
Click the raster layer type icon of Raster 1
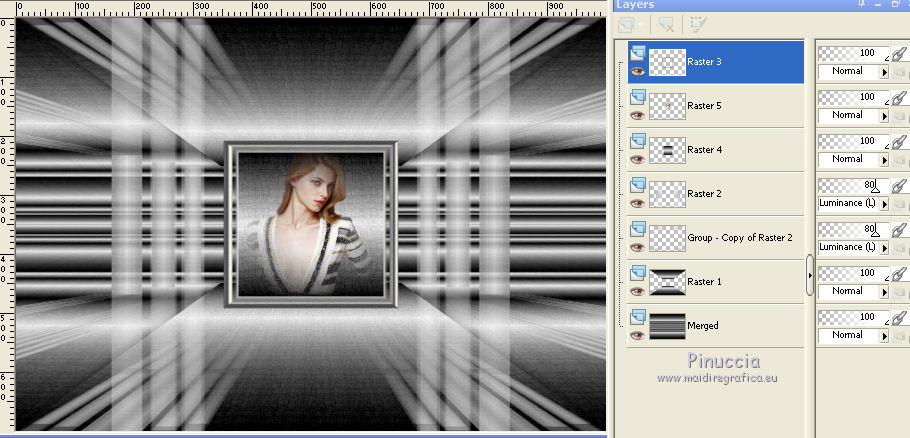point(638,273)
